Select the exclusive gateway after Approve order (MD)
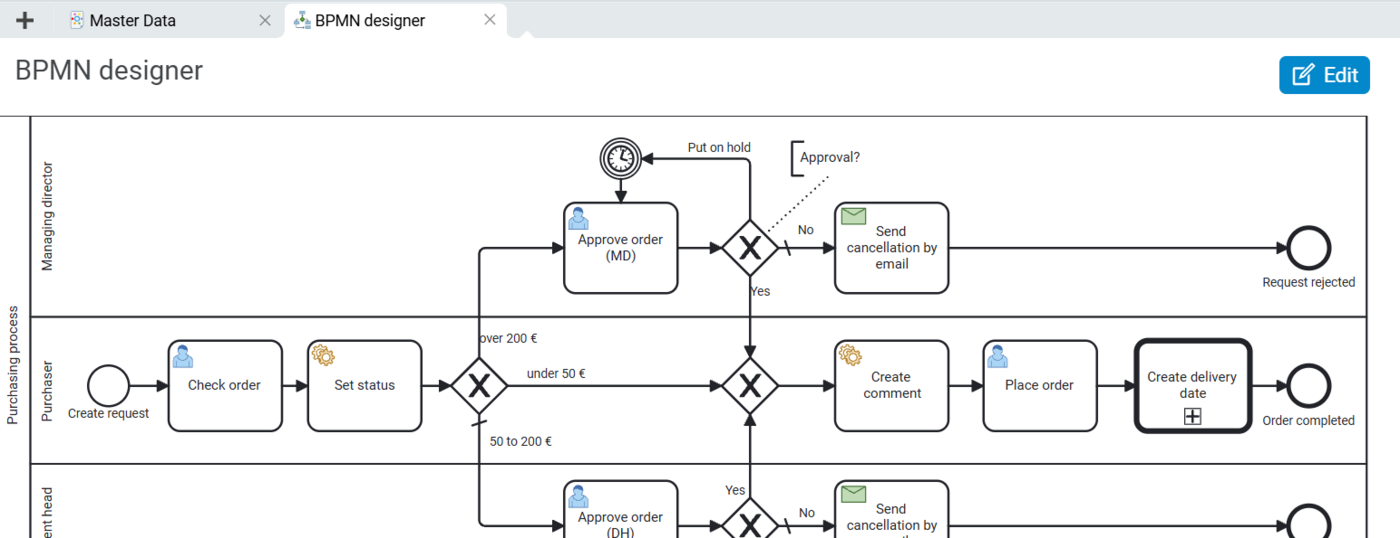1400x538 pixels. 750,248
